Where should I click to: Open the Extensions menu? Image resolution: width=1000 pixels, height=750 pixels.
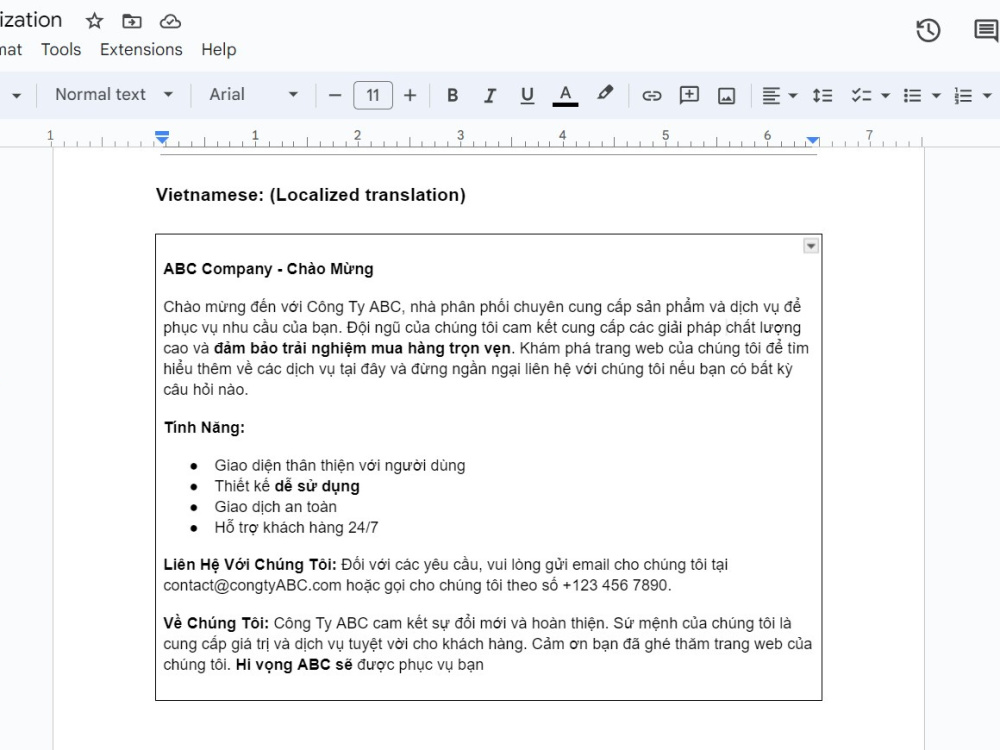point(141,50)
